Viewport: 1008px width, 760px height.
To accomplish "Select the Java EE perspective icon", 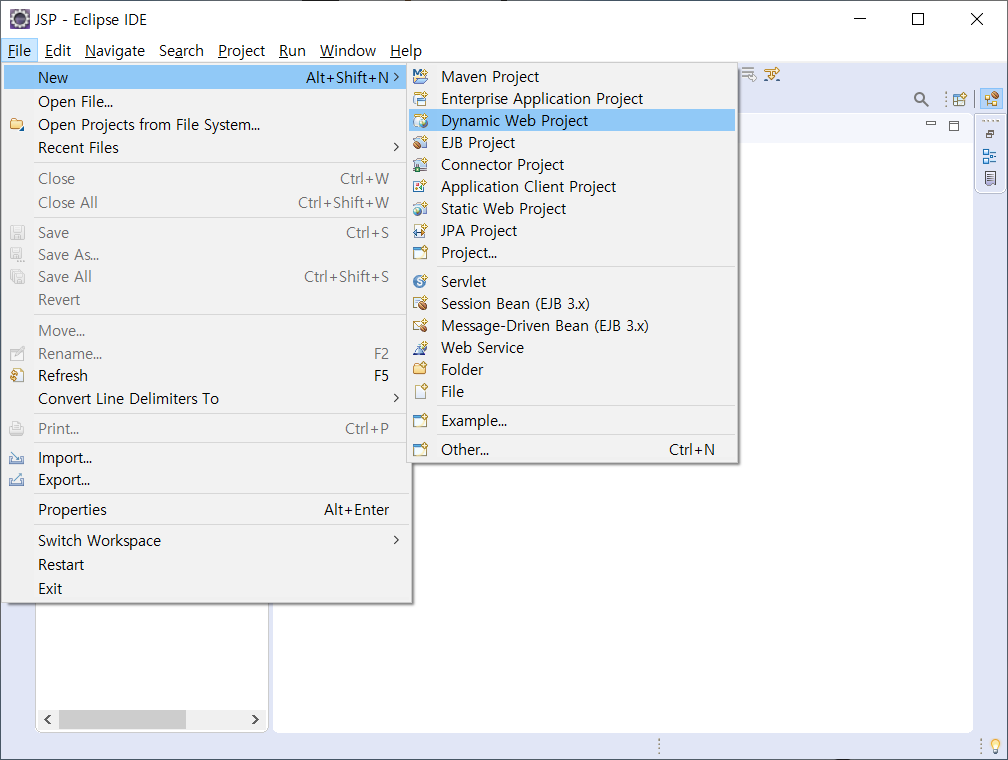I will coord(992,99).
